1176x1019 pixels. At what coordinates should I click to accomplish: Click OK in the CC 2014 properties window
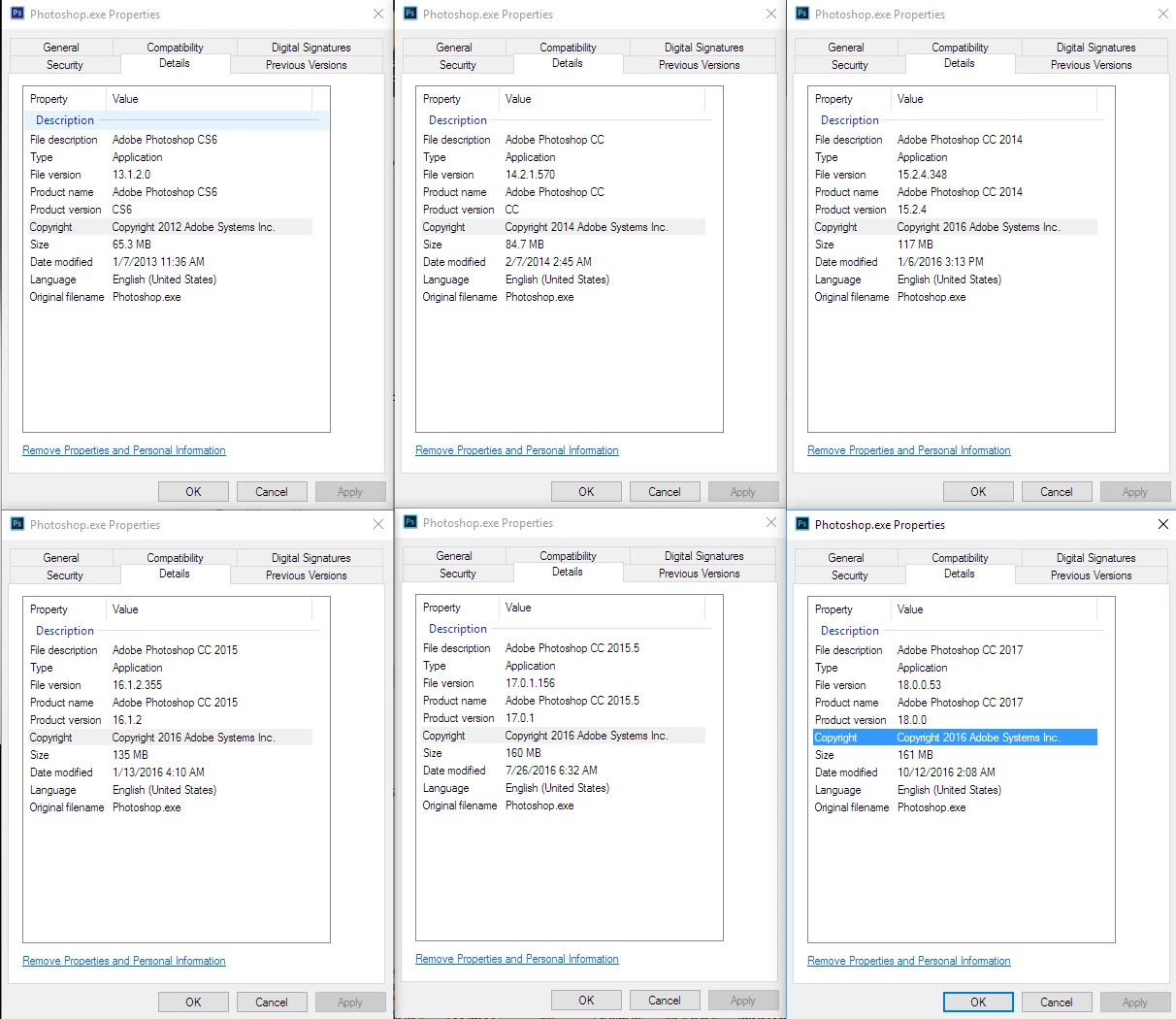tap(978, 491)
